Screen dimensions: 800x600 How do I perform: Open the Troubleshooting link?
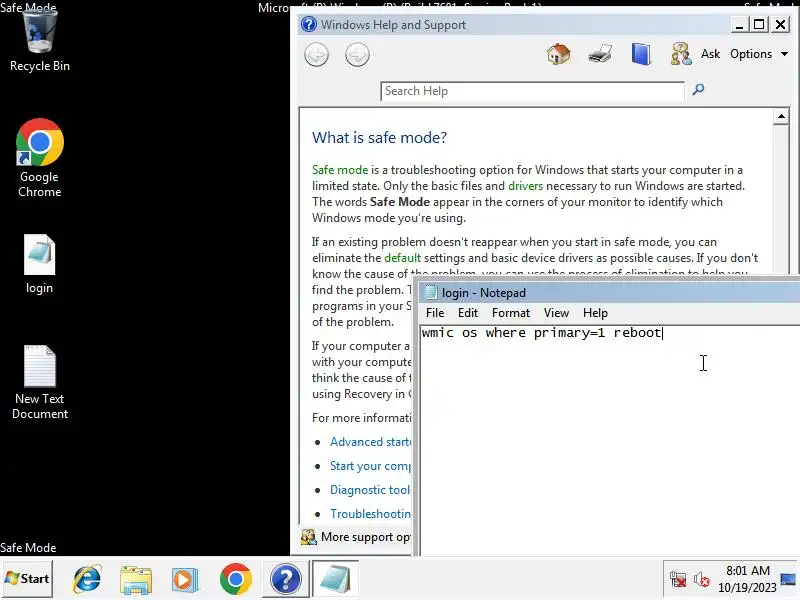(x=370, y=514)
